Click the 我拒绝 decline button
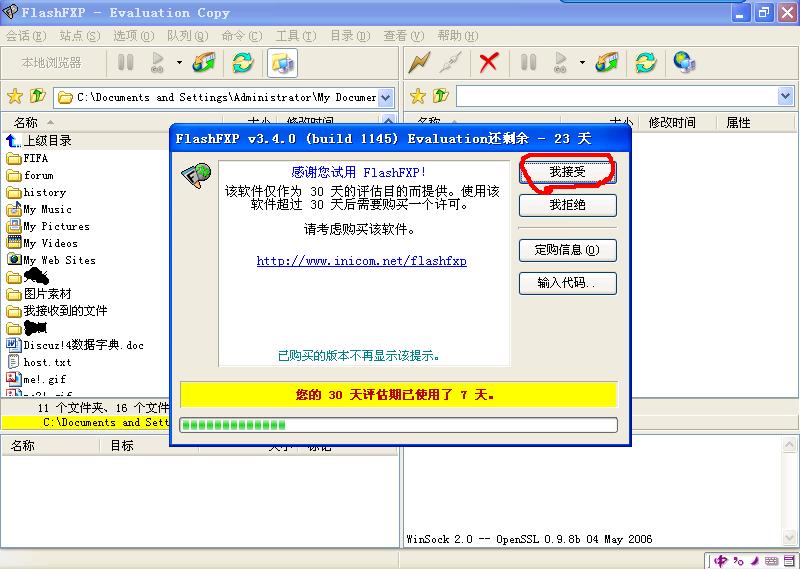Screen dimensions: 800x569 click(567, 205)
